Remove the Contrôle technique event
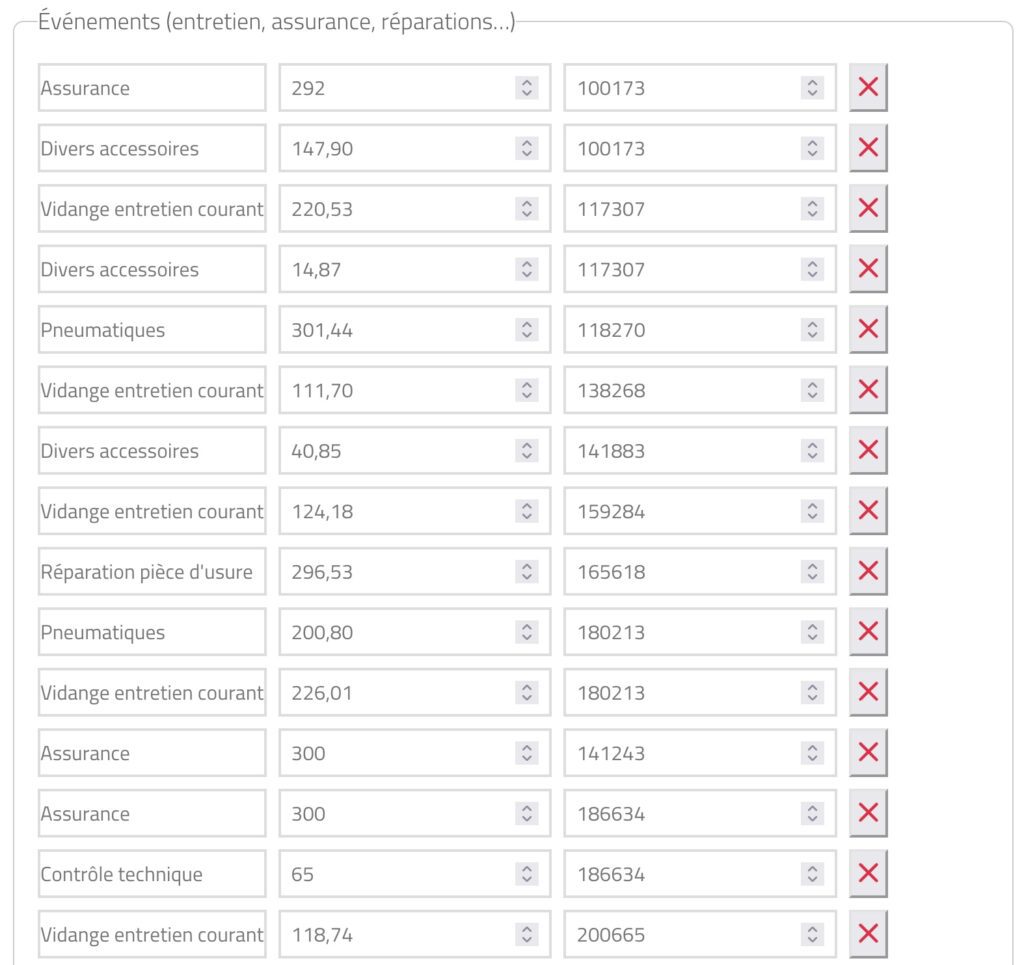This screenshot has width=1024, height=965. tap(868, 873)
